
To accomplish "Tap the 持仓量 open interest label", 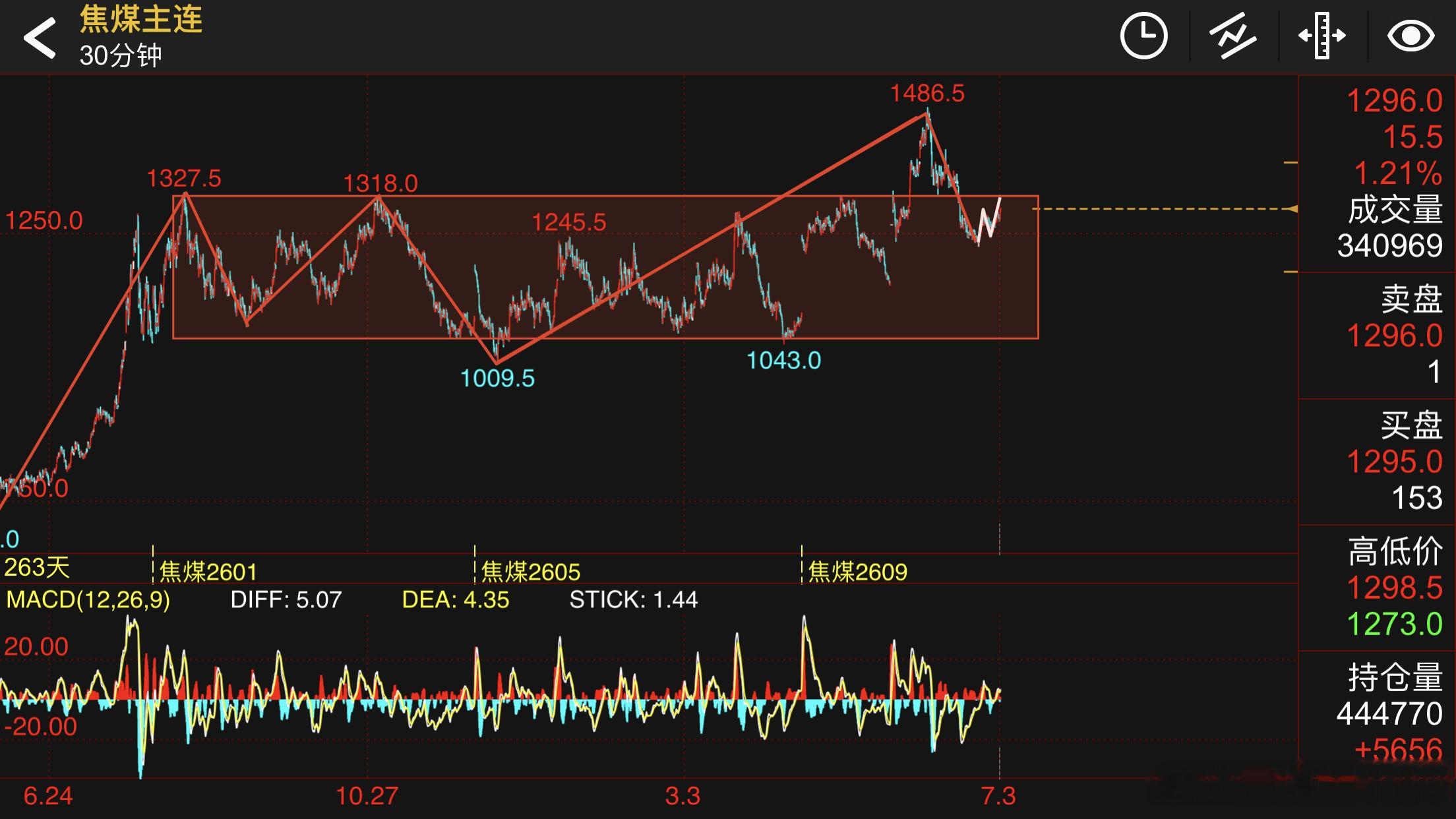I will pyautogui.click(x=1395, y=677).
